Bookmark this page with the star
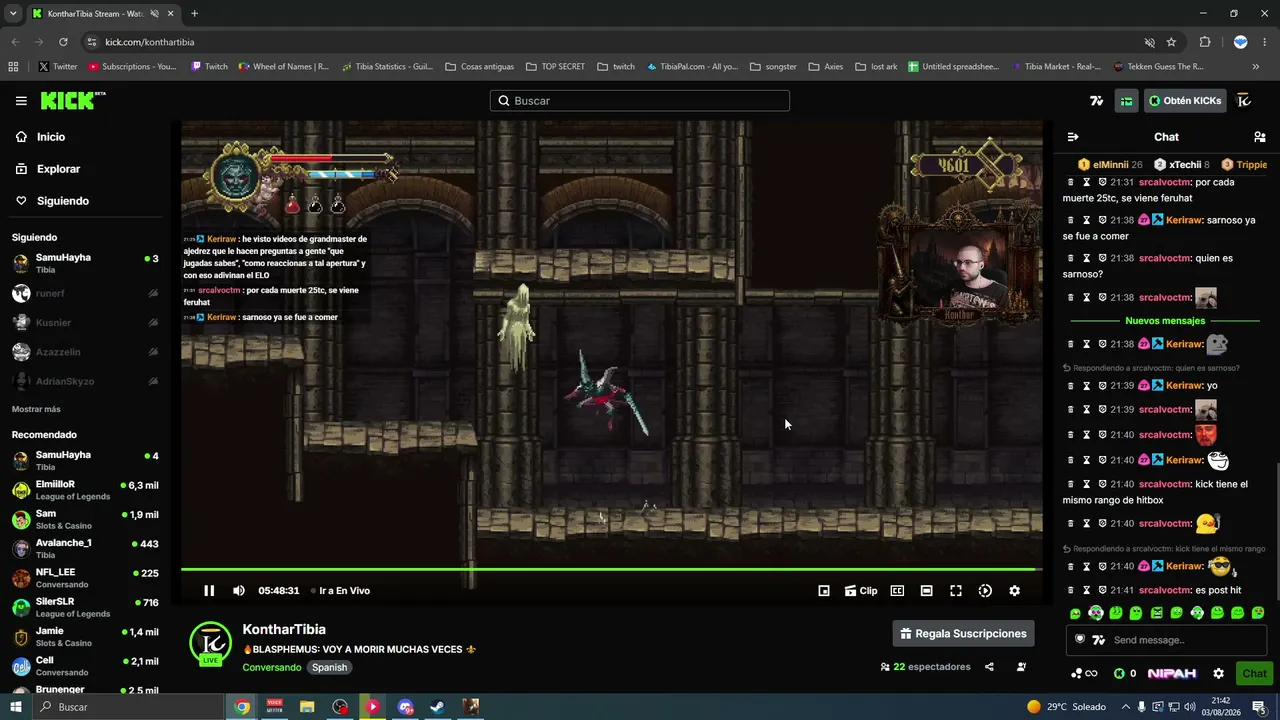This screenshot has width=1280, height=720. coord(1171,42)
